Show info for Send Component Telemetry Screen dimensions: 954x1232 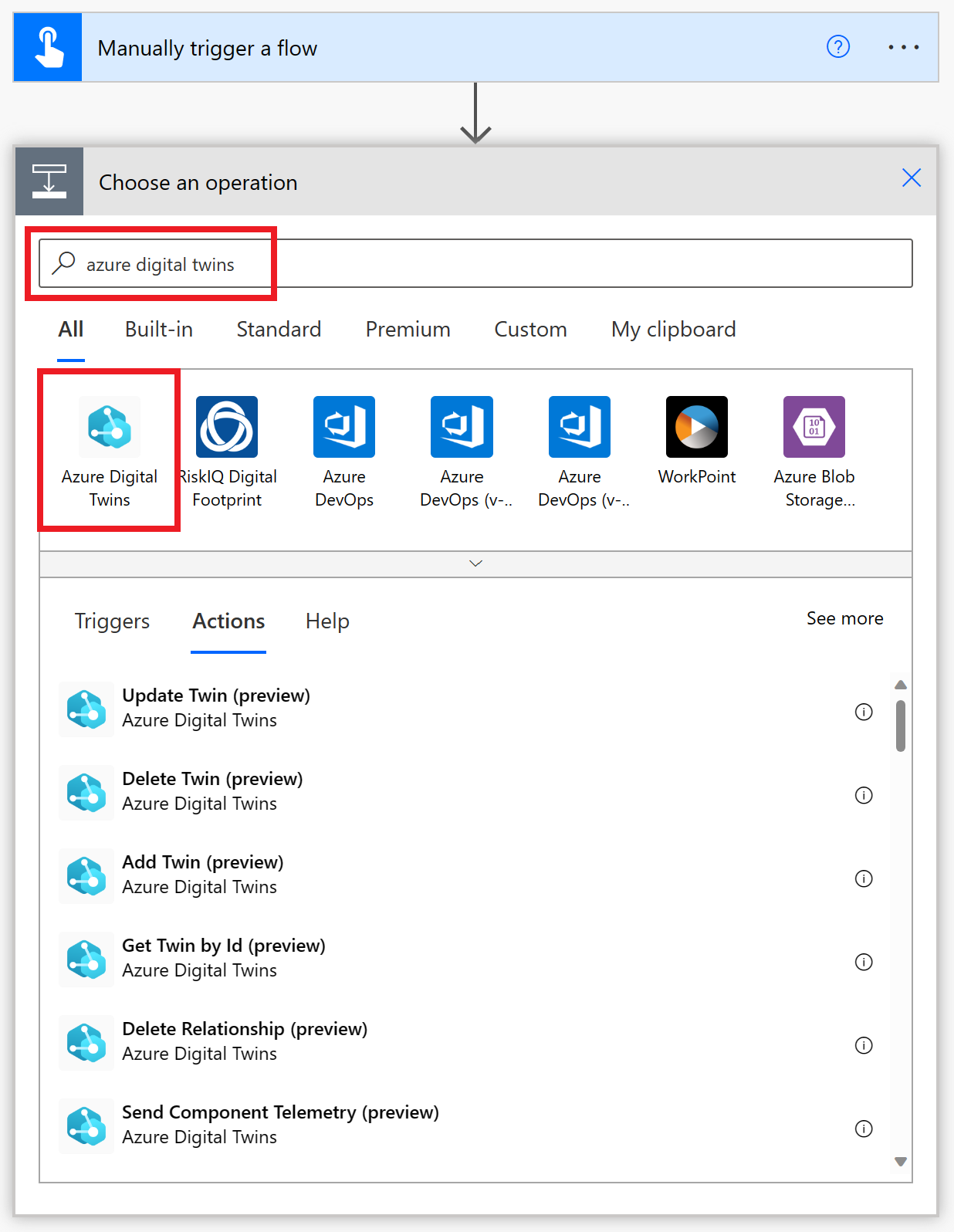point(864,1129)
